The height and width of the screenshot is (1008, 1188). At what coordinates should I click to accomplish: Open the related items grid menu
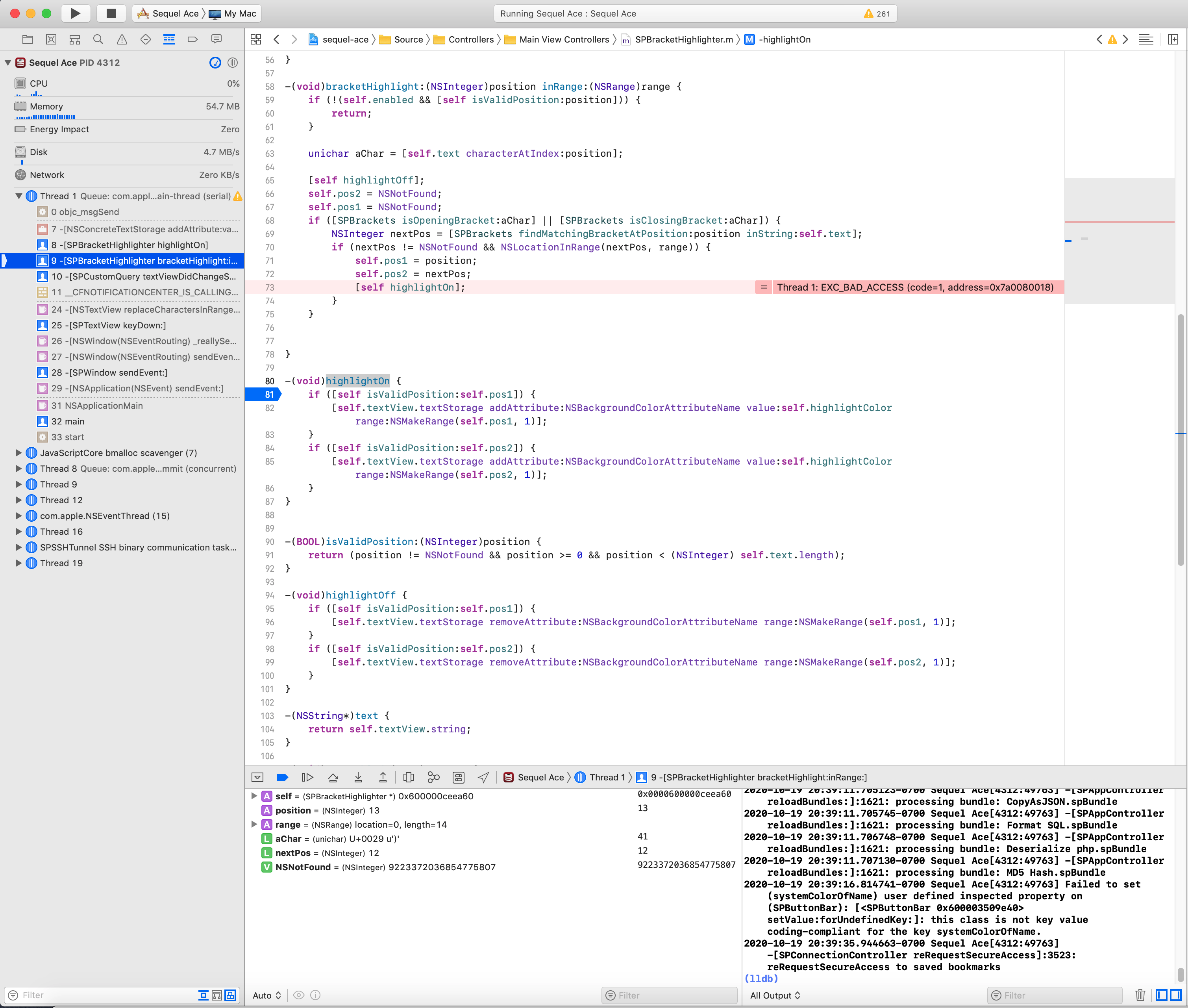256,39
